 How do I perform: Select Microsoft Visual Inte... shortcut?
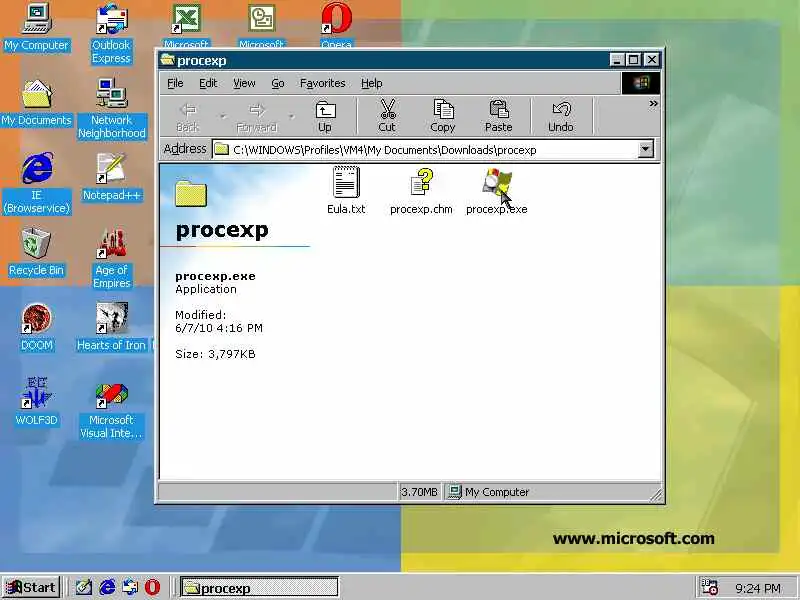pyautogui.click(x=111, y=412)
